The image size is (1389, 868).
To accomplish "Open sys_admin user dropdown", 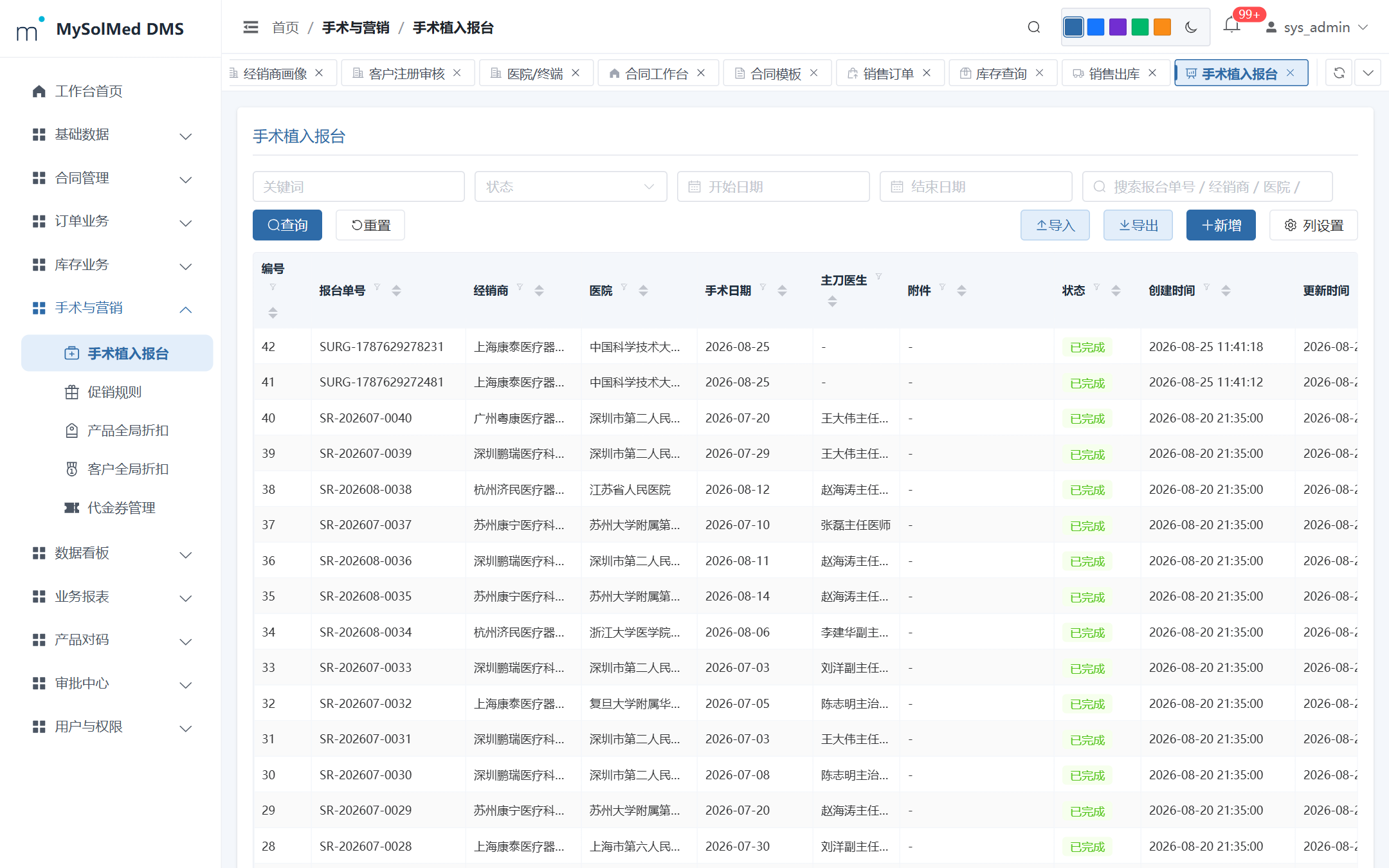I will point(1316,27).
